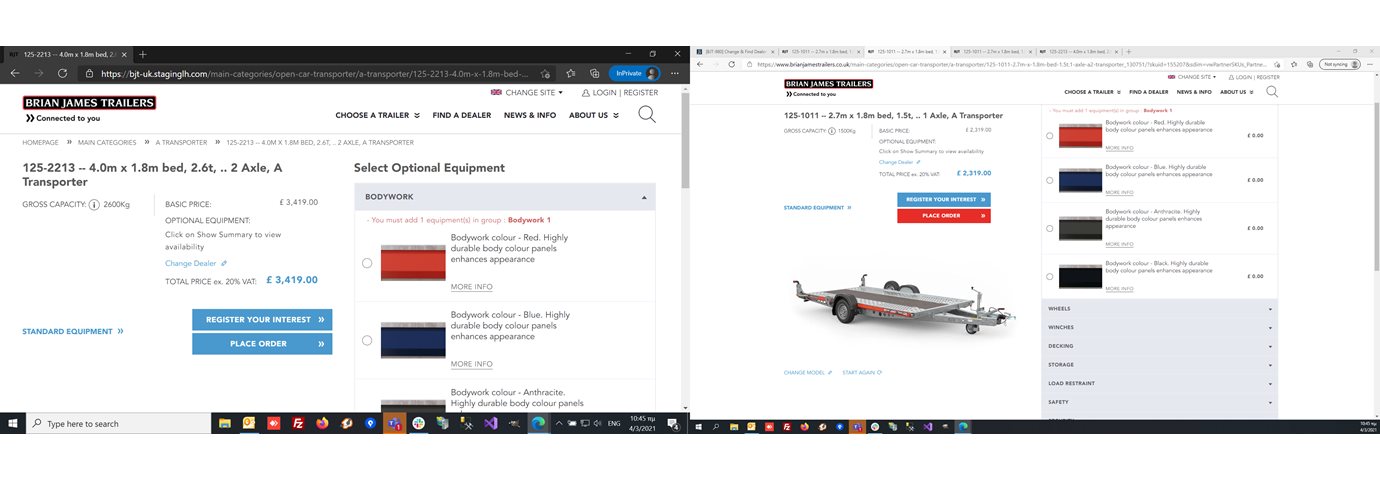Click the Black bodywork colour swatch
The width and height of the screenshot is (1380, 480).
(x=1079, y=277)
